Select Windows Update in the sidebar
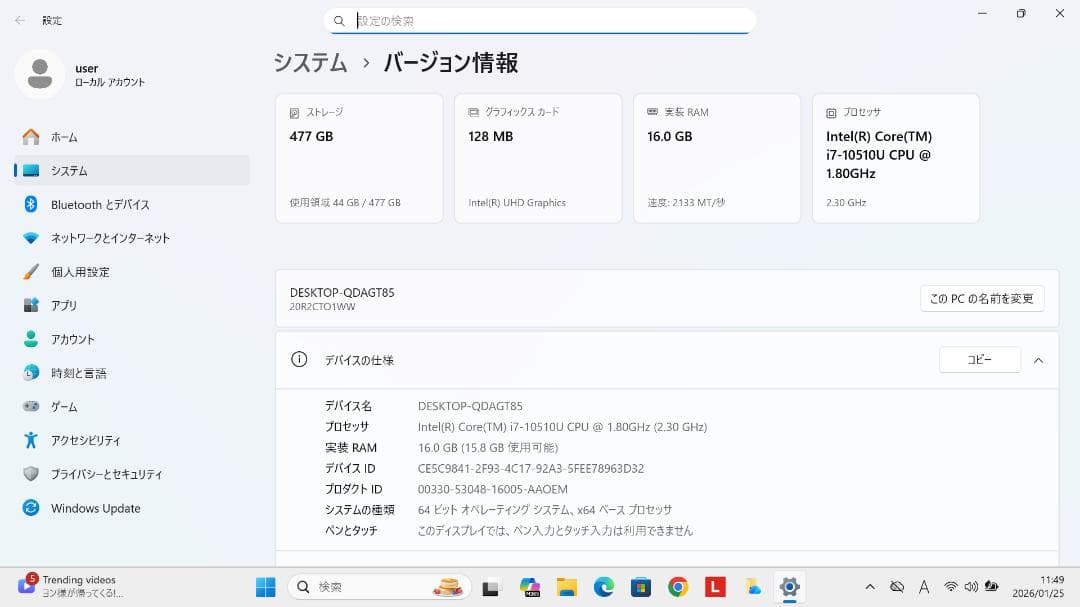The height and width of the screenshot is (607, 1080). coord(96,508)
